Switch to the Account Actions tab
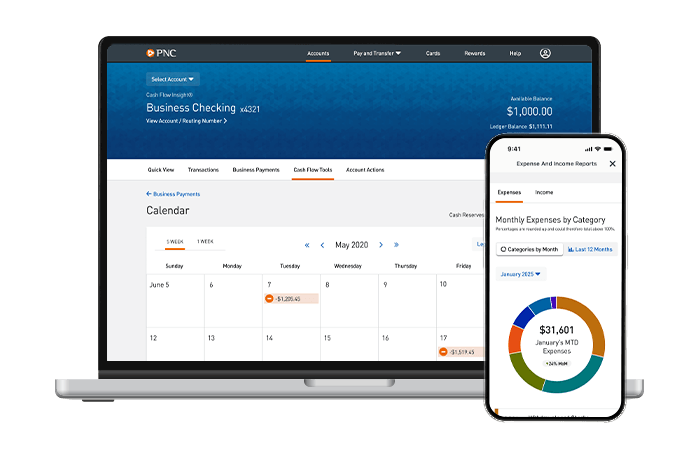 coord(365,170)
